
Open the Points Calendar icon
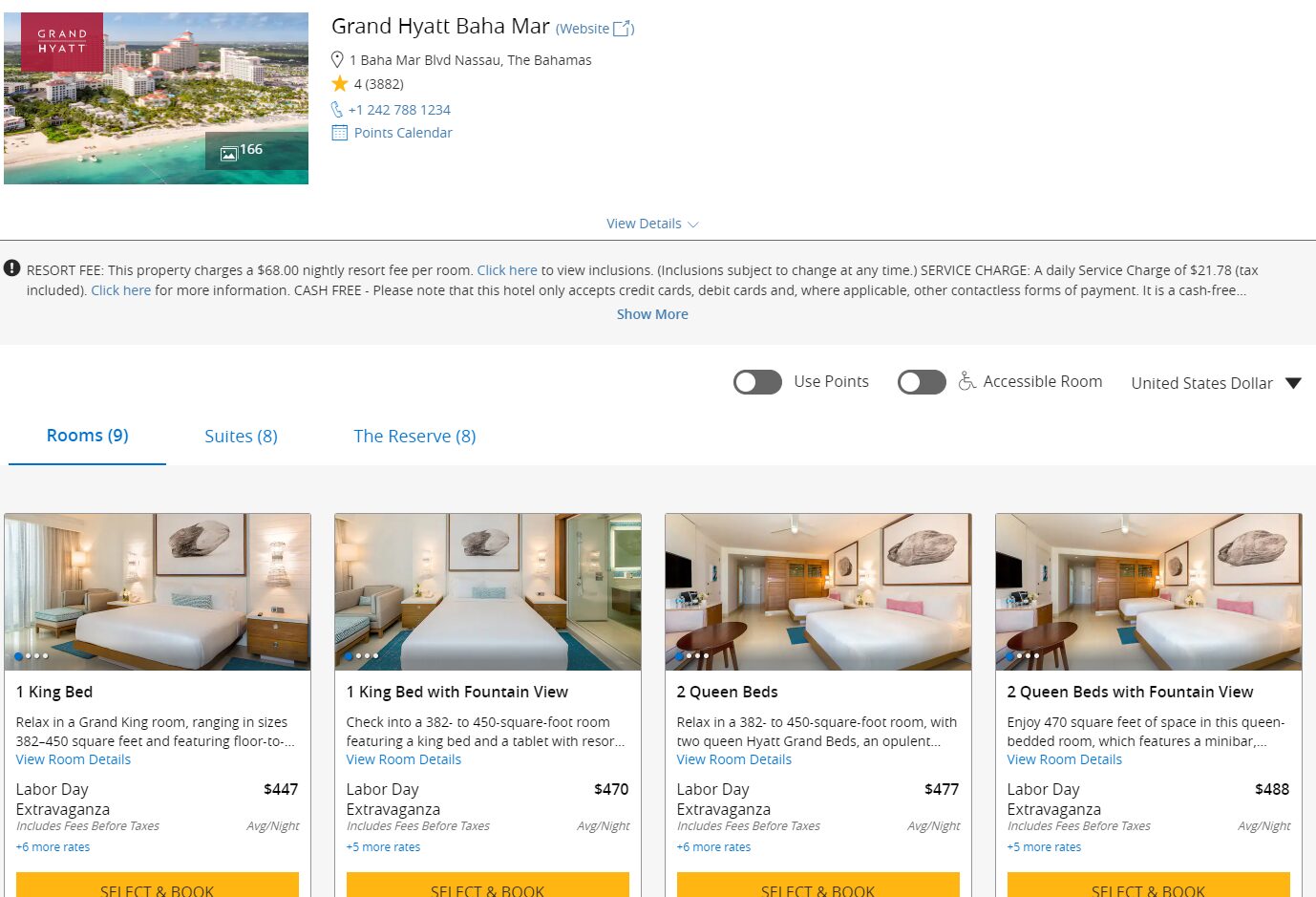coord(340,133)
